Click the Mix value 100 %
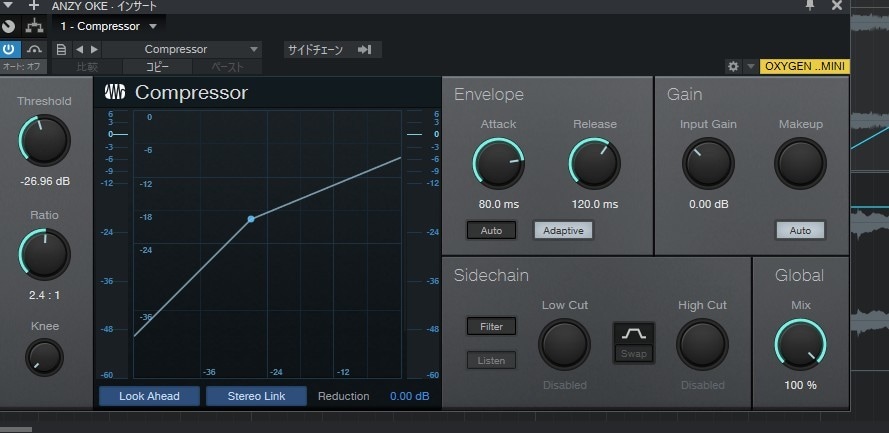Screen dimensions: 889x433 click(801, 385)
